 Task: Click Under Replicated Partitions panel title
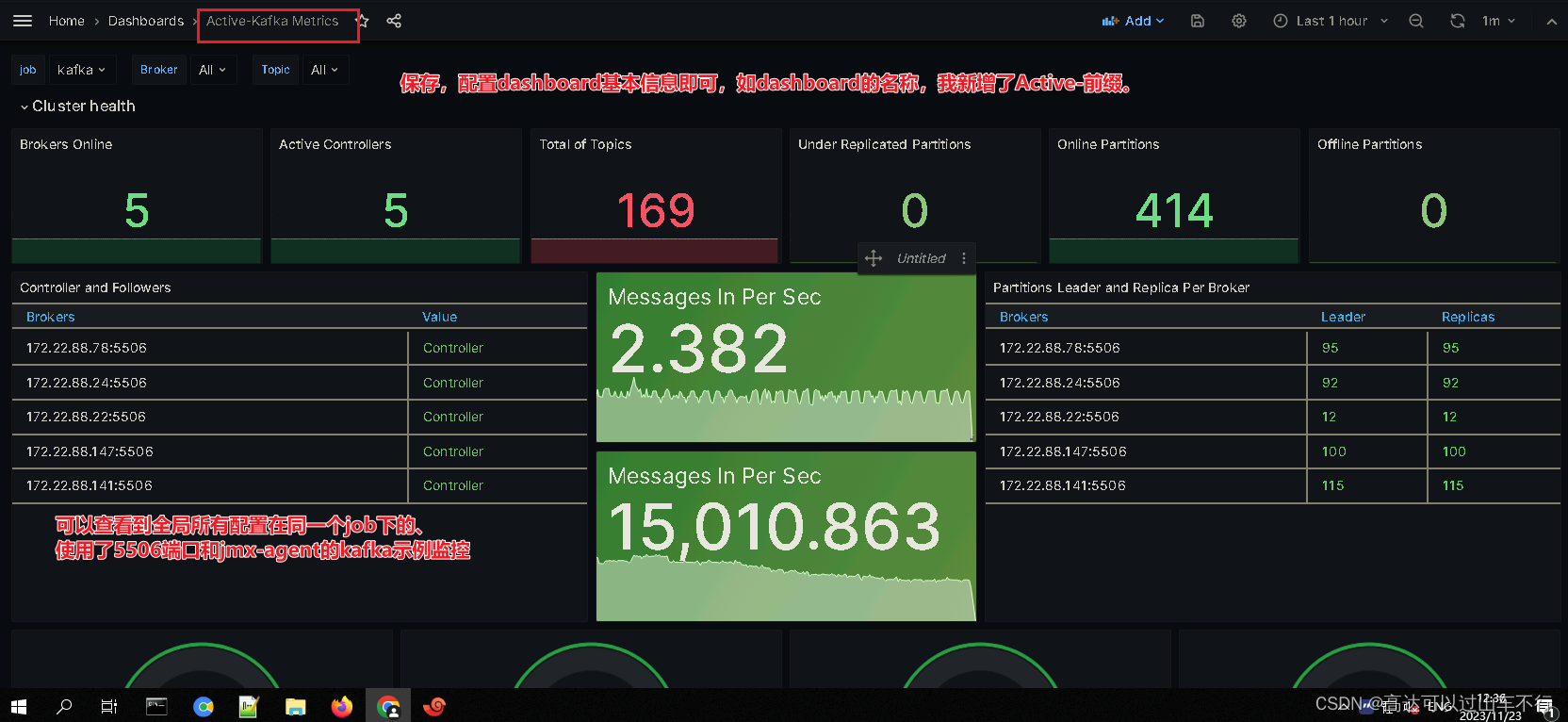coord(884,144)
